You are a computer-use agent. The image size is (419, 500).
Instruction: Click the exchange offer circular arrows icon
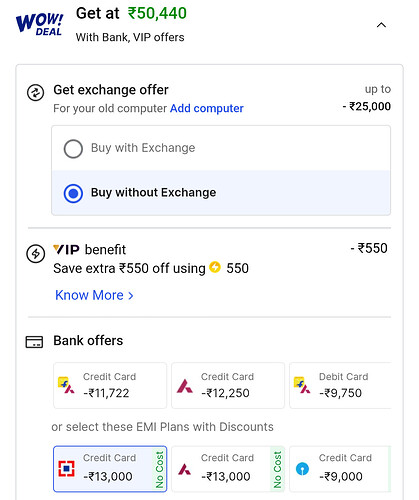click(x=35, y=93)
